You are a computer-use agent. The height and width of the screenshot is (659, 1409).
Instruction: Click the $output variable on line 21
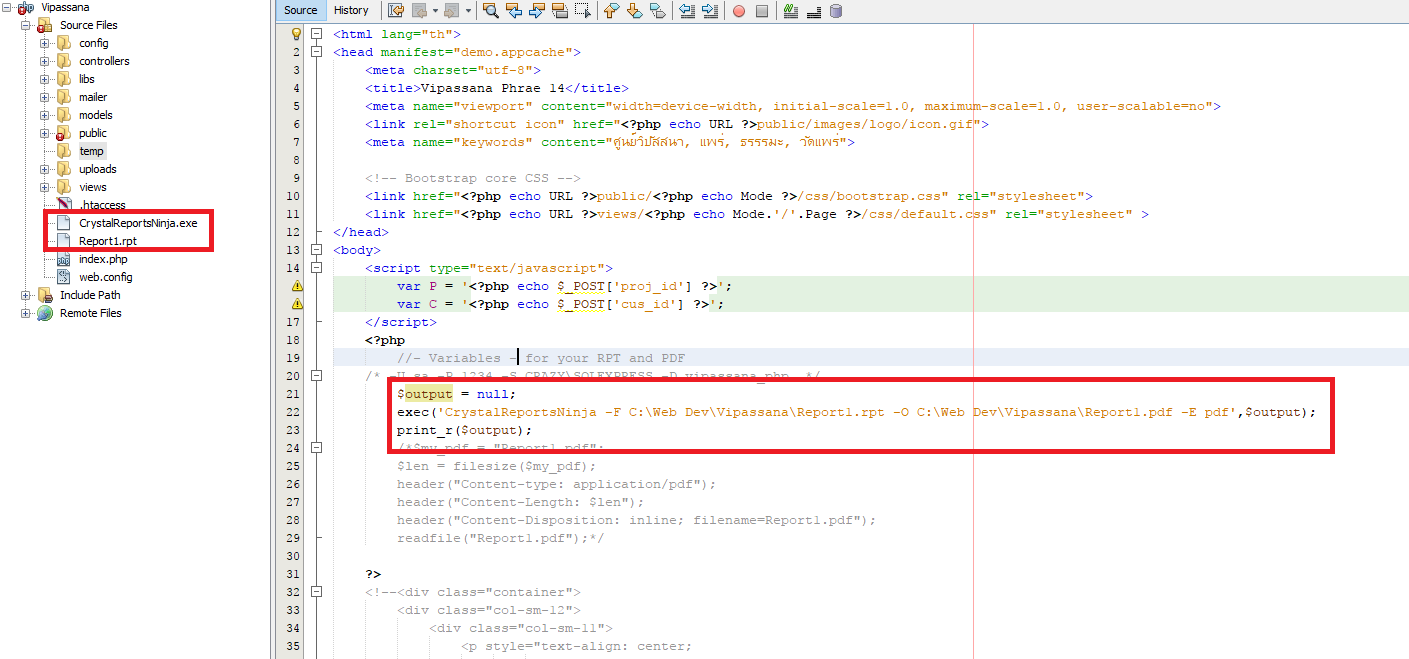tap(425, 394)
